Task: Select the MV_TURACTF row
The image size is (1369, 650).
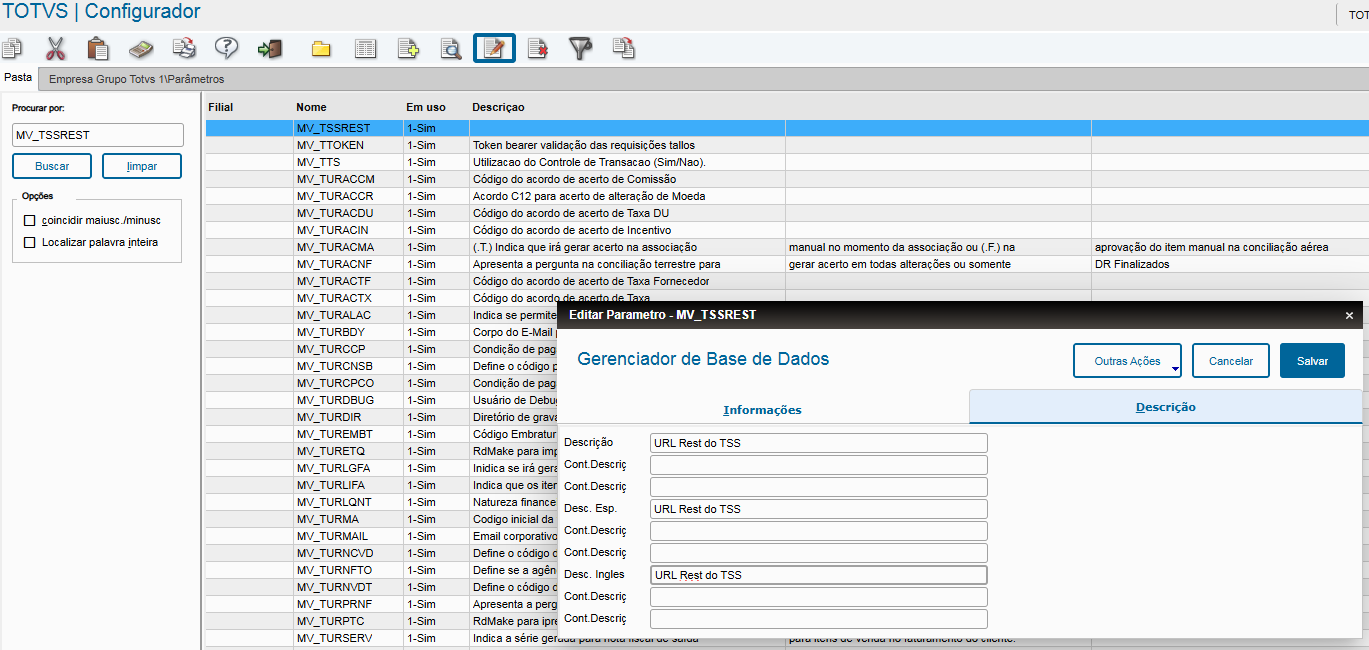Action: pyautogui.click(x=787, y=281)
